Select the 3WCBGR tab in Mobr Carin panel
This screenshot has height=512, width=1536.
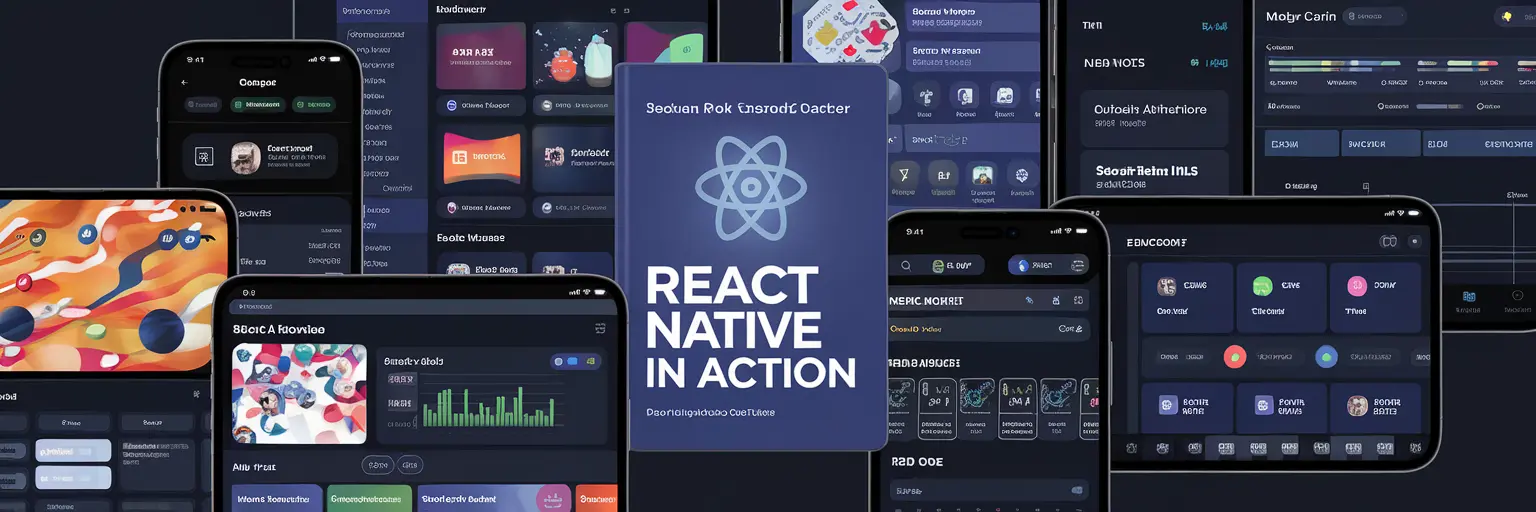[x=1380, y=143]
